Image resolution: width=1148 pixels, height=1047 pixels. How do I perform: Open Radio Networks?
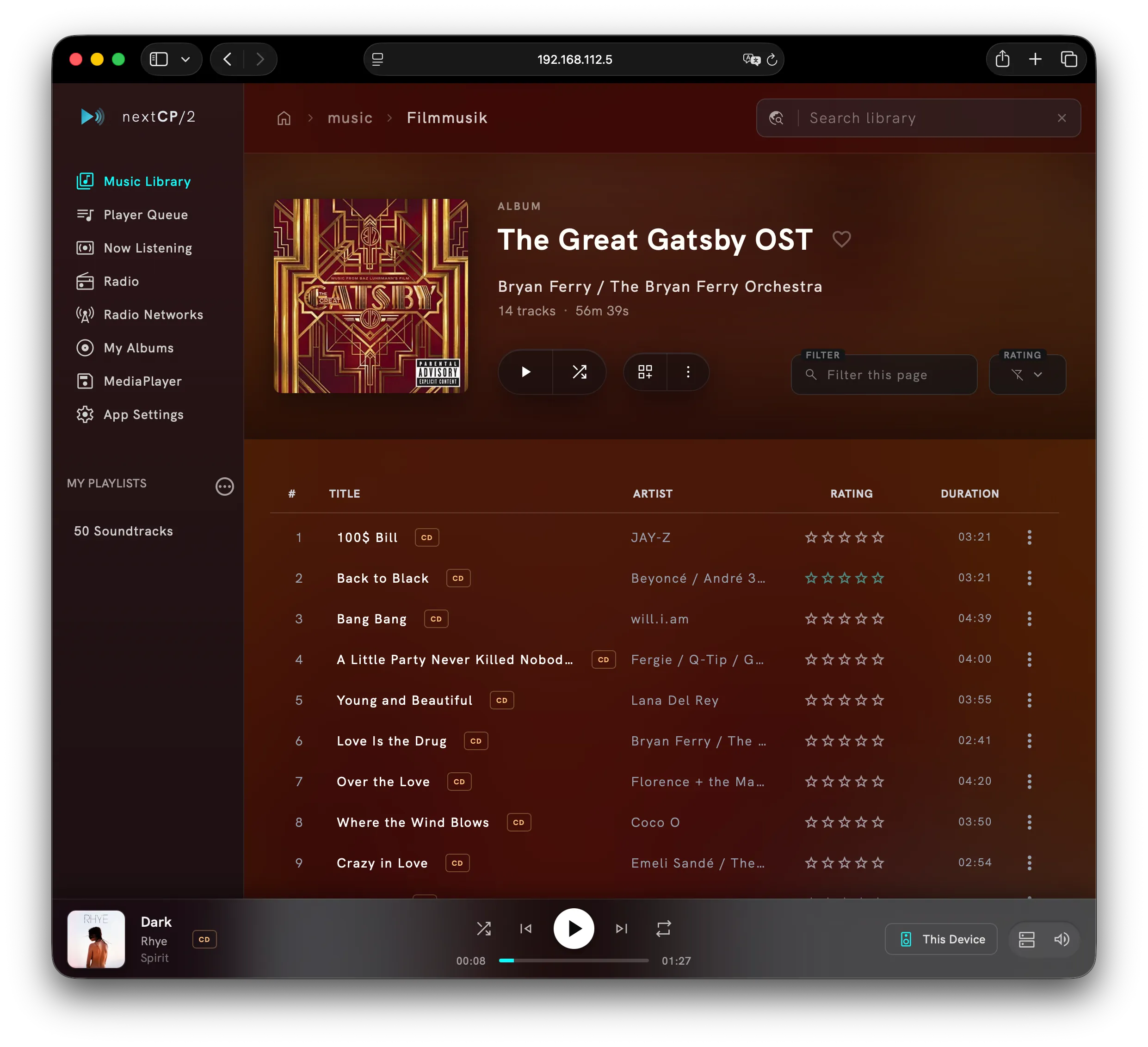click(x=140, y=314)
